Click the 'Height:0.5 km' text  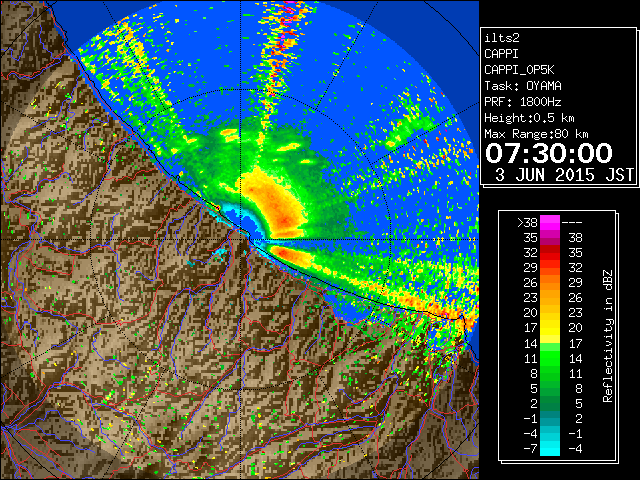click(529, 118)
